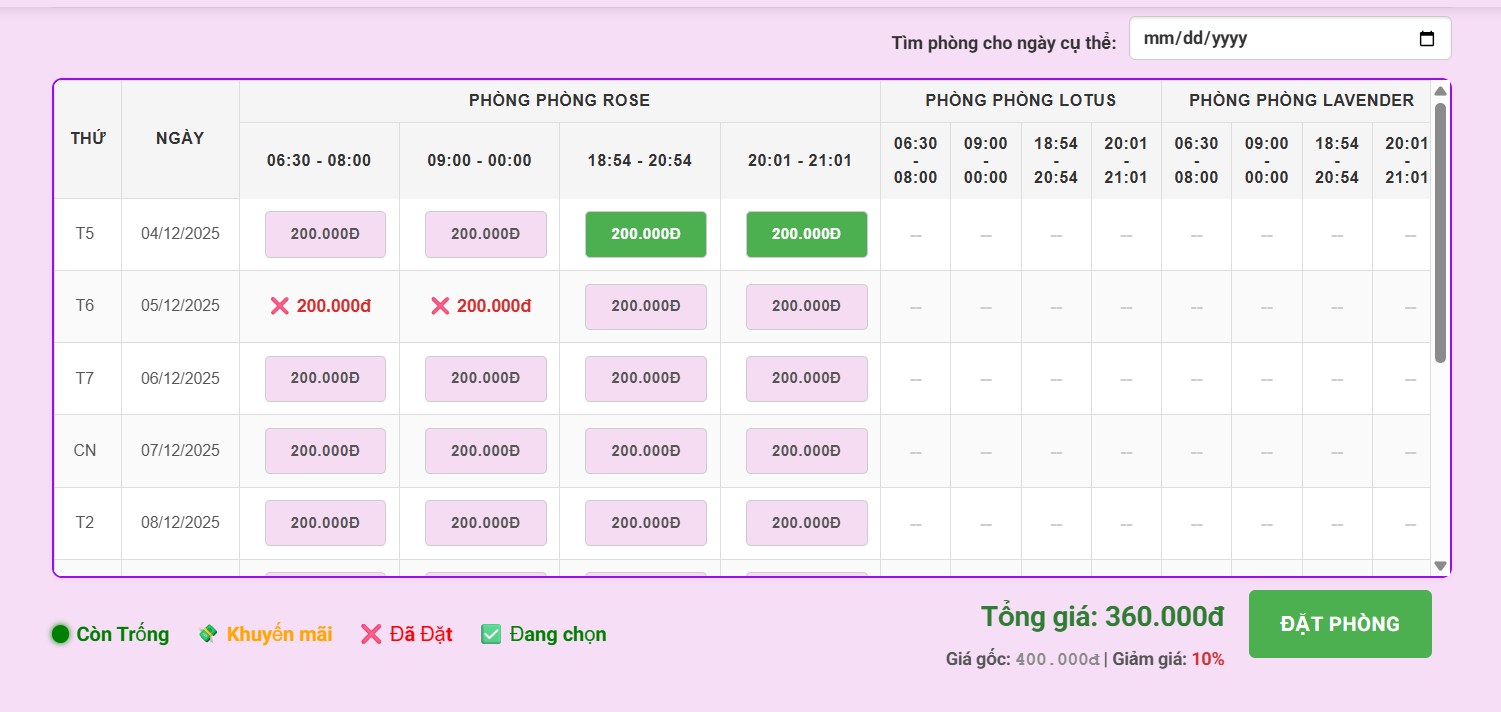
Task: Click the green Còn Trống legend dot
Action: pos(60,634)
